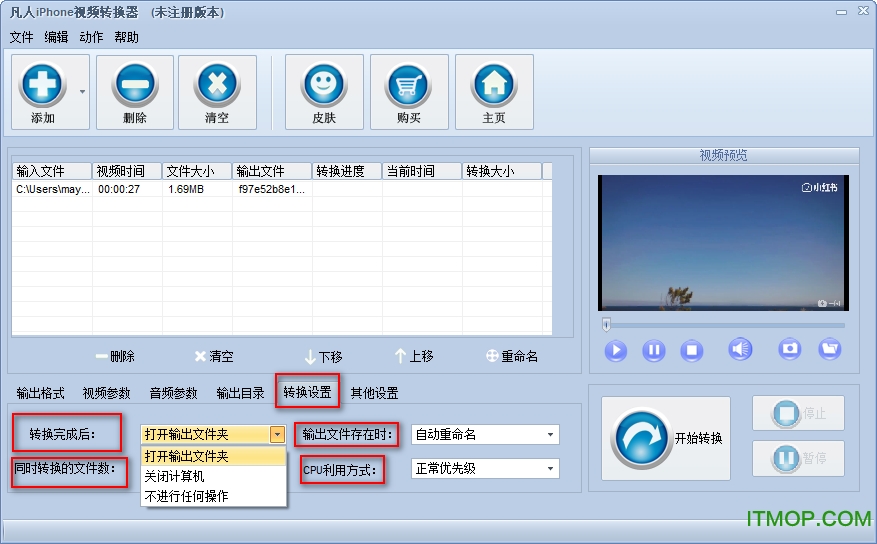Open the 帮助 menu
The image size is (877, 544).
(126, 37)
